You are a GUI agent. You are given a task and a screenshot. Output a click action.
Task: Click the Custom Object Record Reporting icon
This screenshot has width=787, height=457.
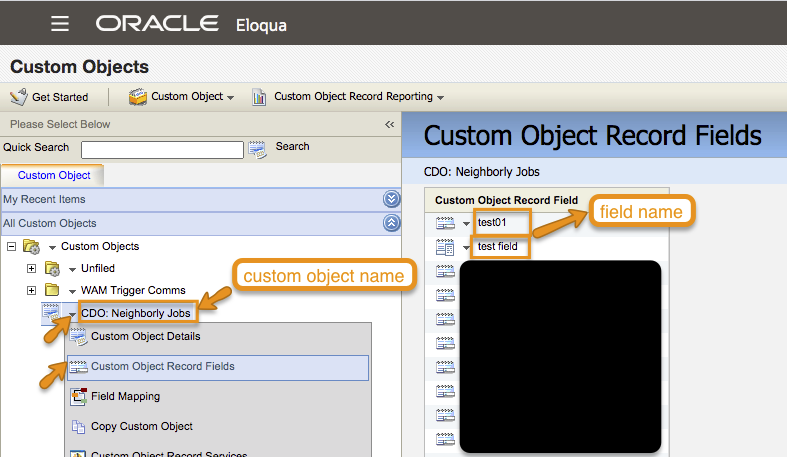coord(260,97)
